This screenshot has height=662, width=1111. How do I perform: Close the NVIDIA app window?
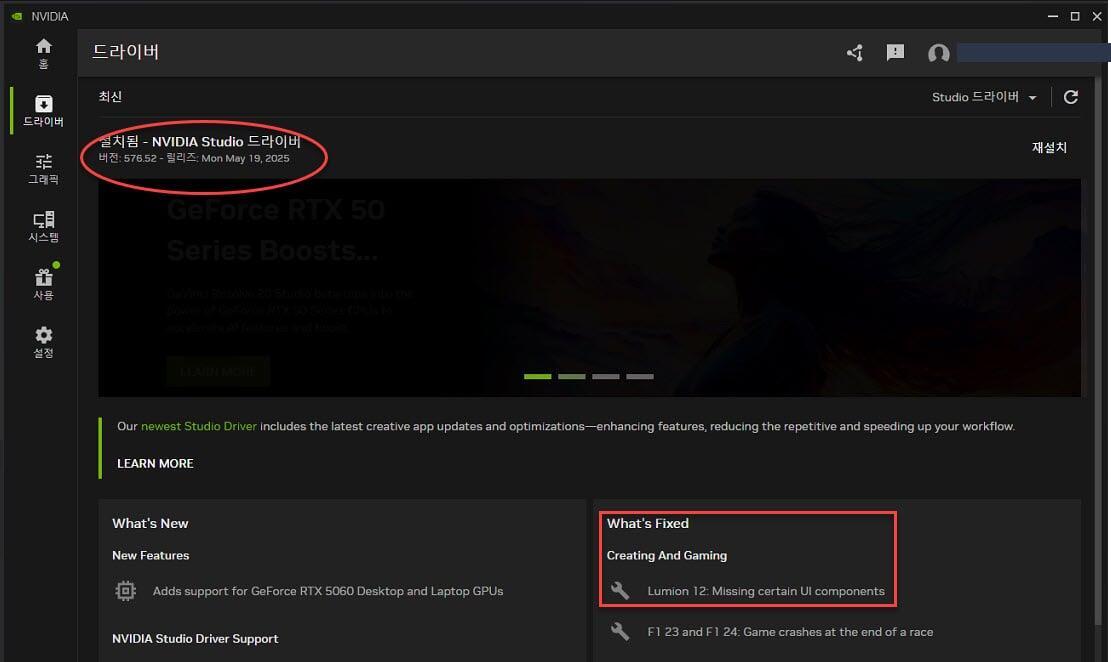(x=1097, y=16)
